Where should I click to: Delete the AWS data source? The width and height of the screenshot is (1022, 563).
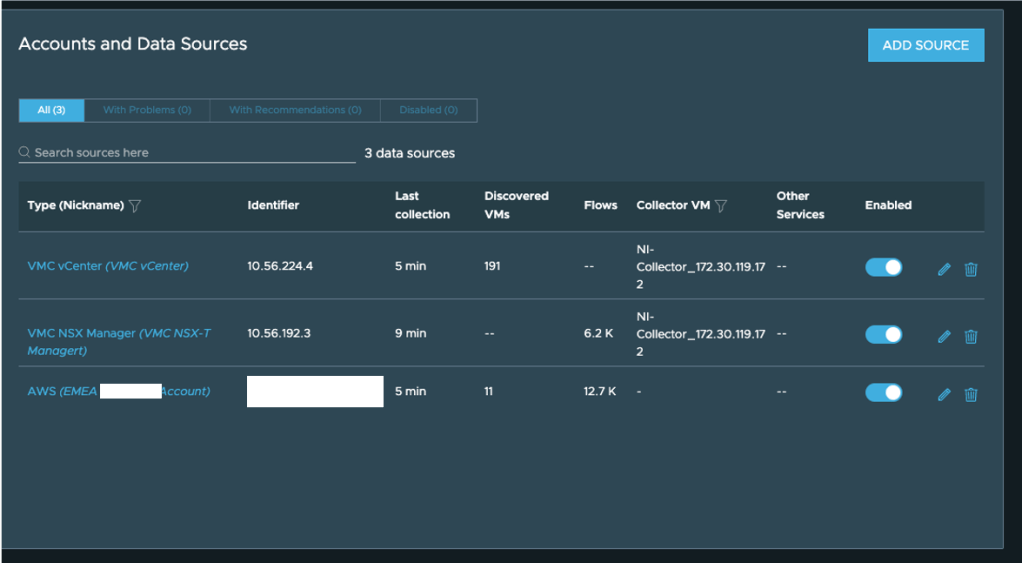(x=971, y=394)
